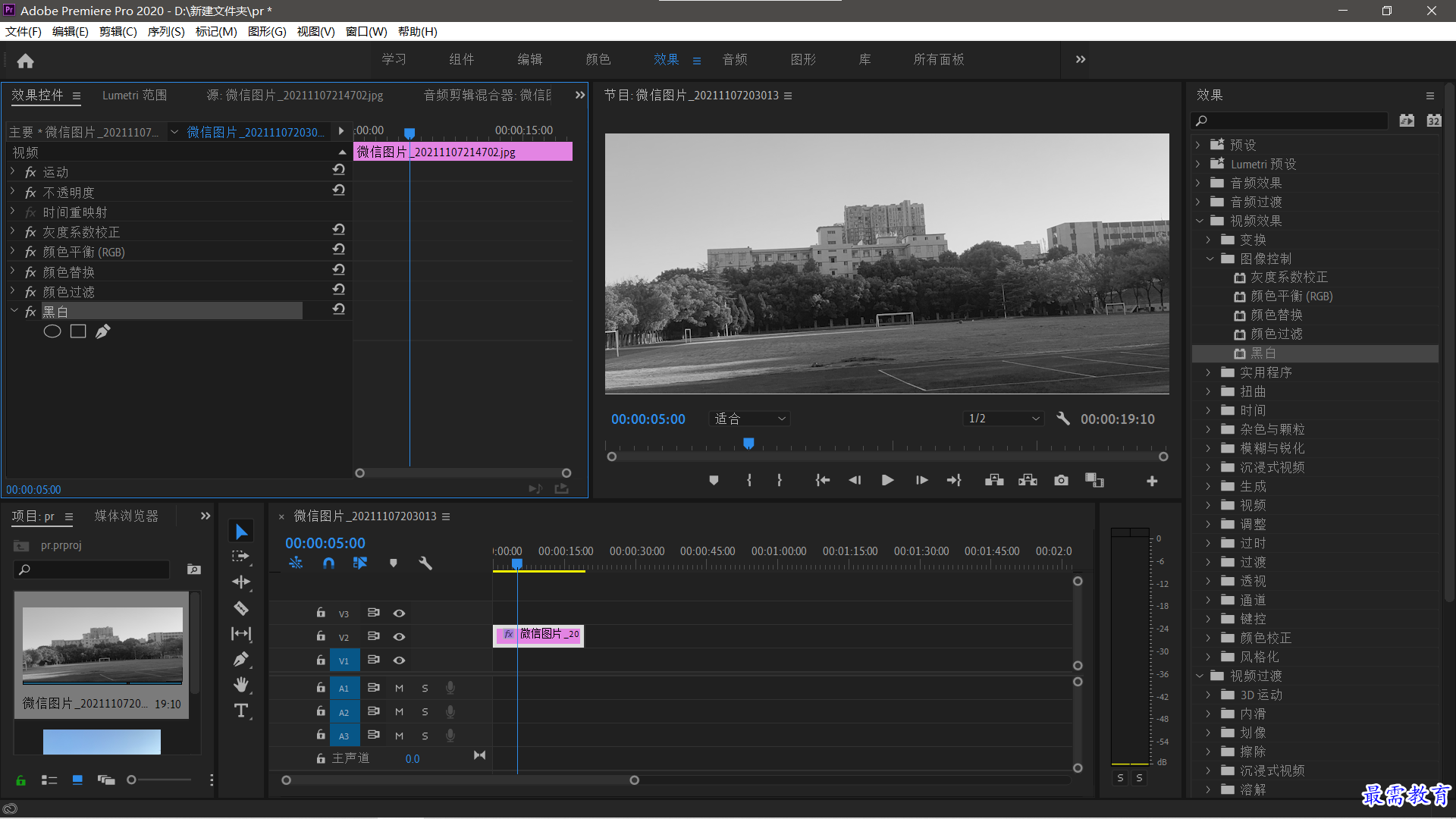Toggle Linked Selection in timeline

pos(360,563)
